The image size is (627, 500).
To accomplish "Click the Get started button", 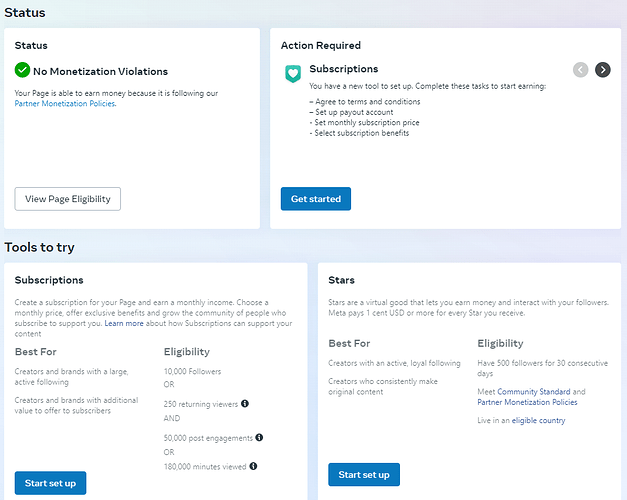I will (x=316, y=199).
